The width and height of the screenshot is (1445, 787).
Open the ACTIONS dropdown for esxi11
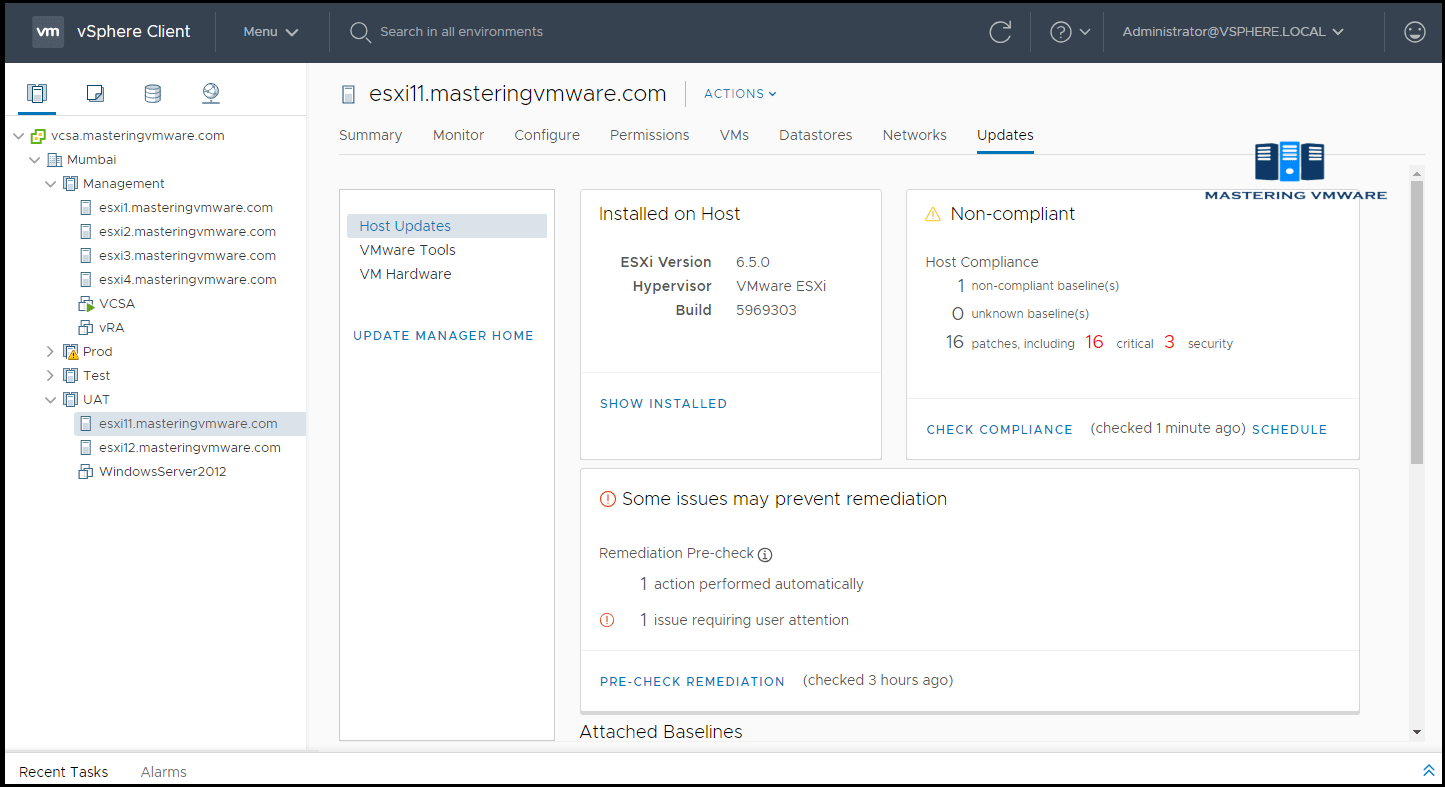[739, 93]
